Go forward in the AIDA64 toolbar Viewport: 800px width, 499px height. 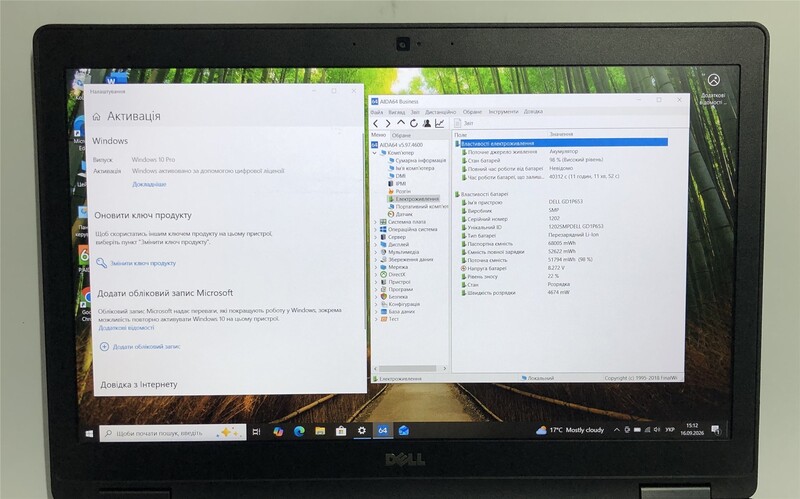point(388,123)
